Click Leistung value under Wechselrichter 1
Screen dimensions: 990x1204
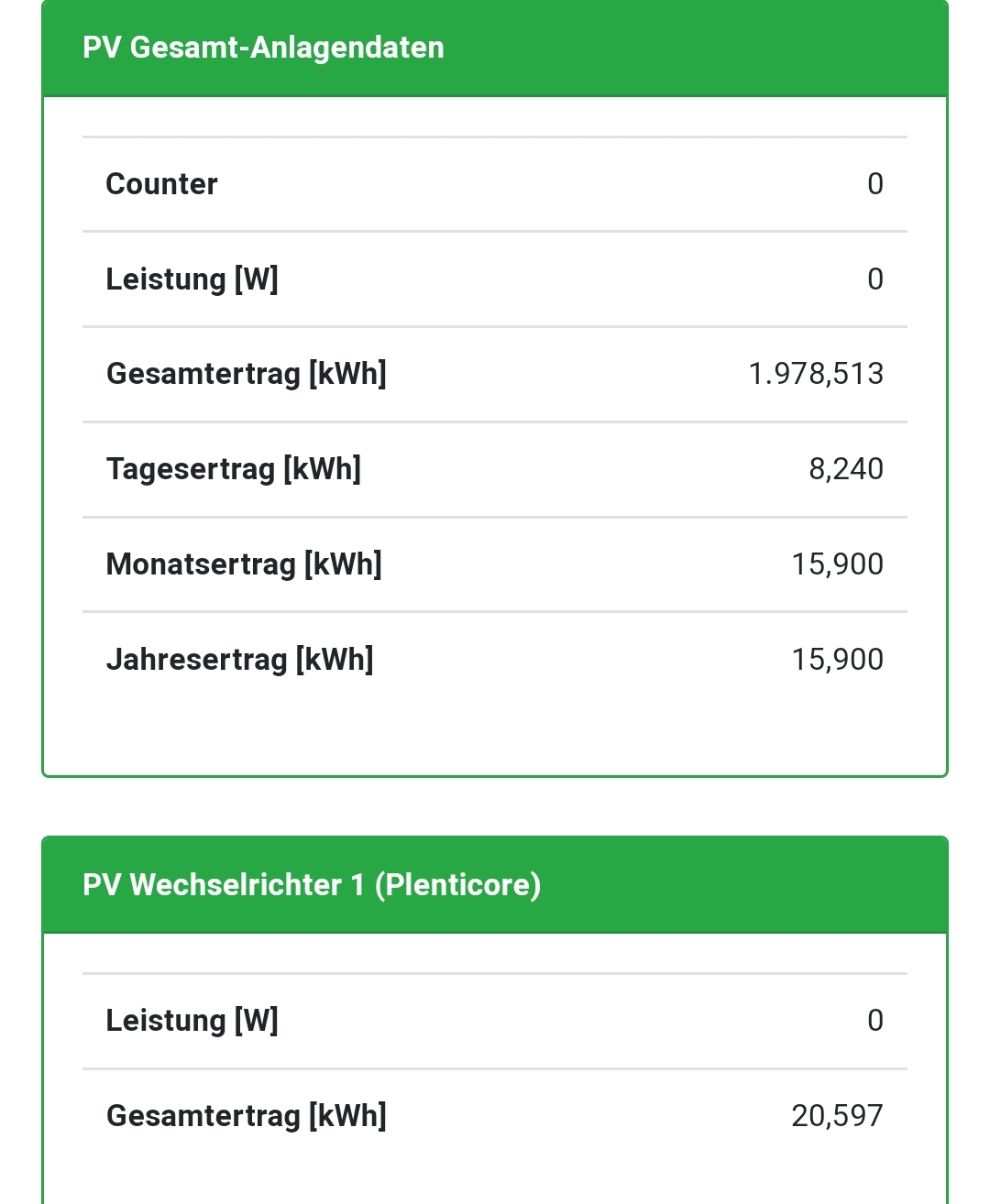(874, 1021)
